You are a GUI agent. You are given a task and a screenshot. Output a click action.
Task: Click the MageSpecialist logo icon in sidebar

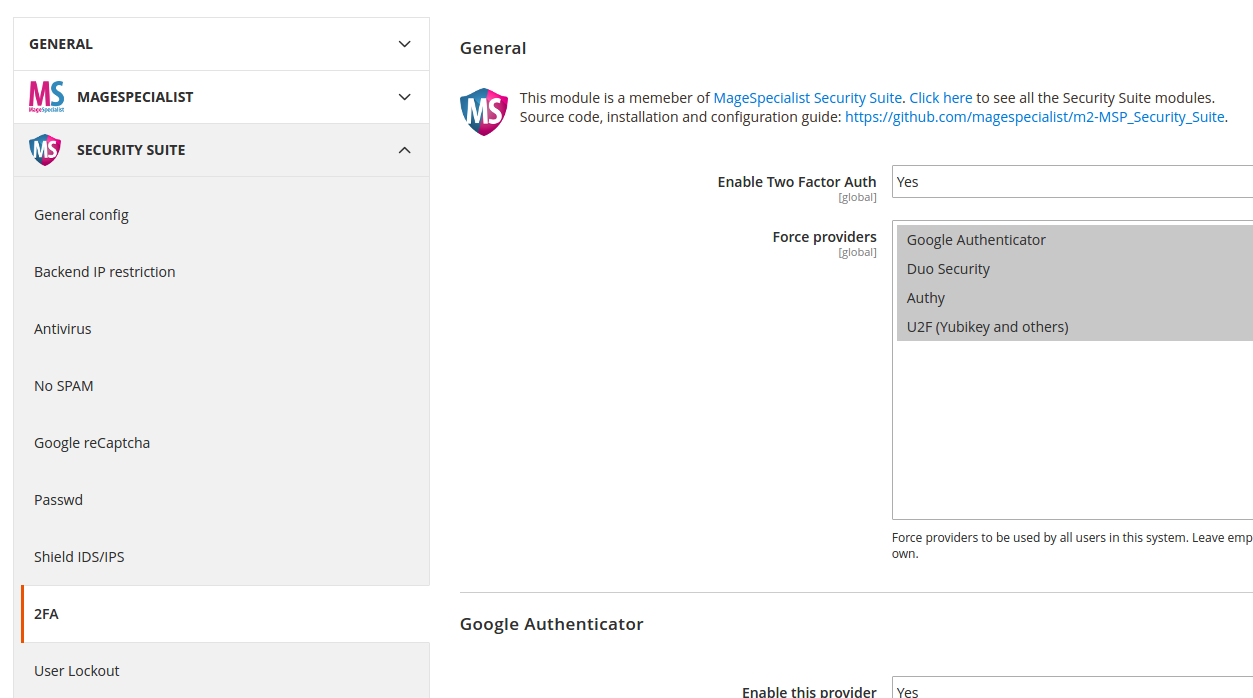[46, 97]
